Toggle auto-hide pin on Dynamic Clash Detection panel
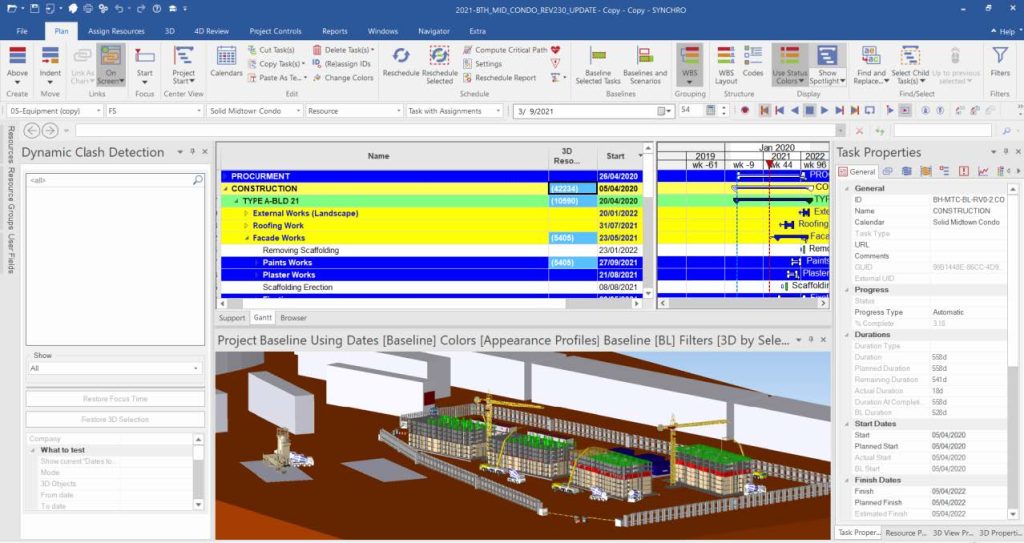Image resolution: width=1024 pixels, height=543 pixels. click(193, 152)
